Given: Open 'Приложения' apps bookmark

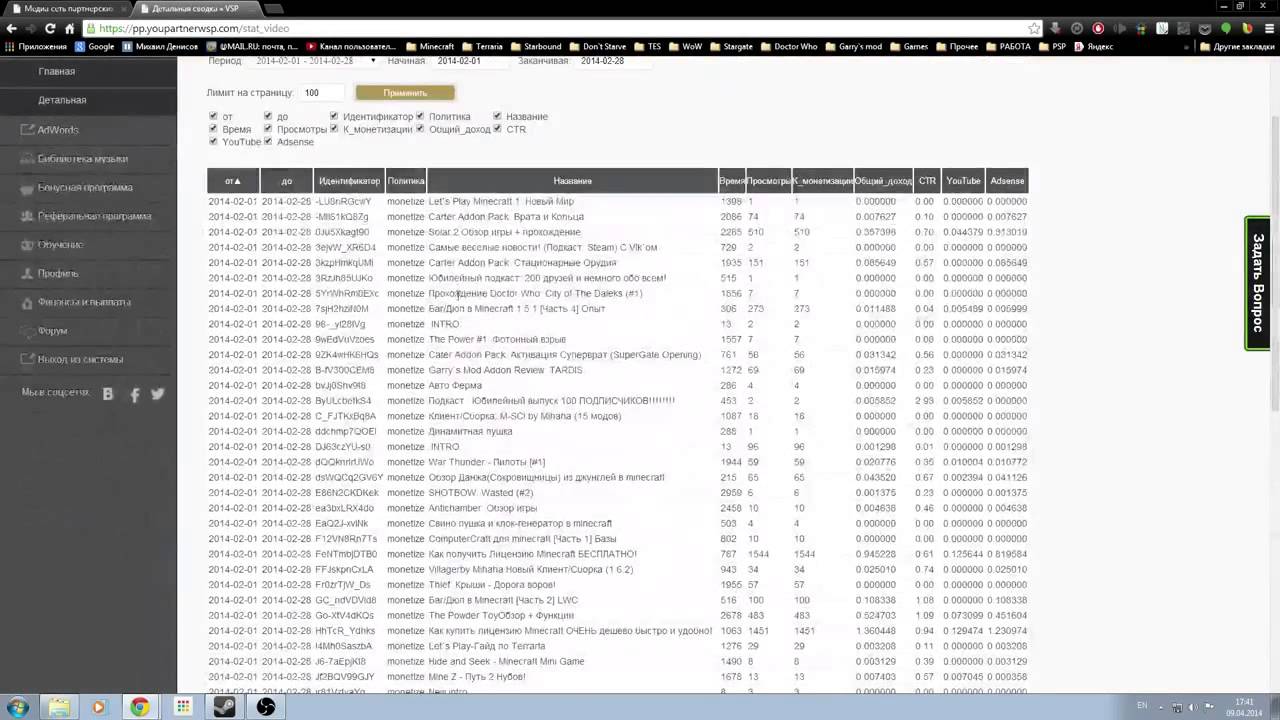Looking at the screenshot, I should [36, 46].
